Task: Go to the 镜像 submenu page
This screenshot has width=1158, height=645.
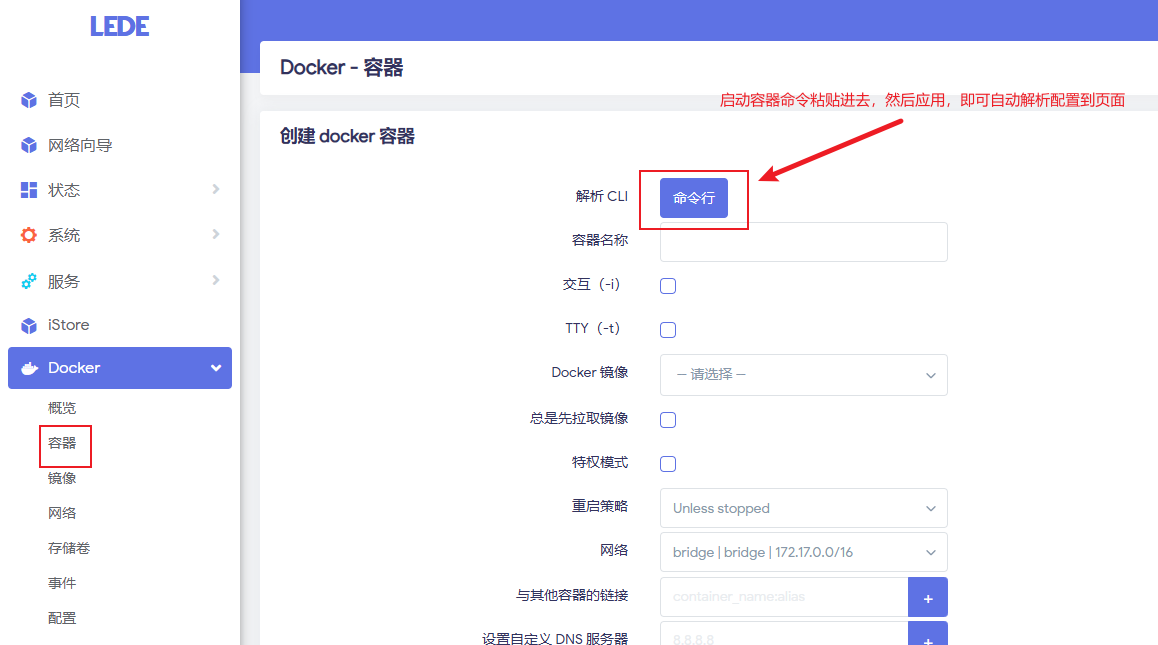Action: pos(62,478)
